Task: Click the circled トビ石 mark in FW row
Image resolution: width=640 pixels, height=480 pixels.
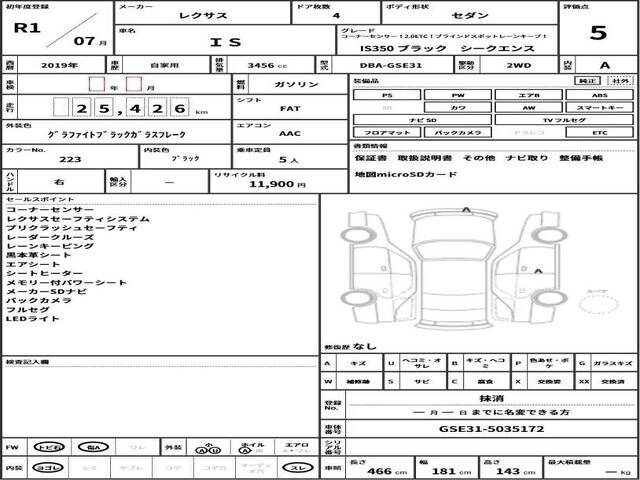Action: [x=48, y=447]
